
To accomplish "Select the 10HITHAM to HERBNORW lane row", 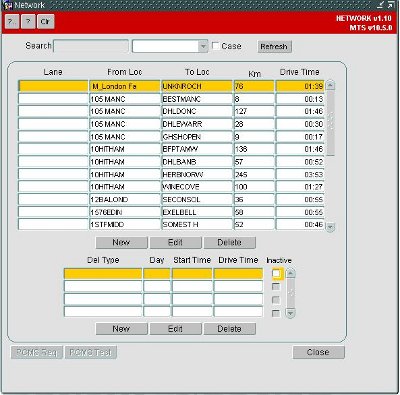I will click(171, 174).
